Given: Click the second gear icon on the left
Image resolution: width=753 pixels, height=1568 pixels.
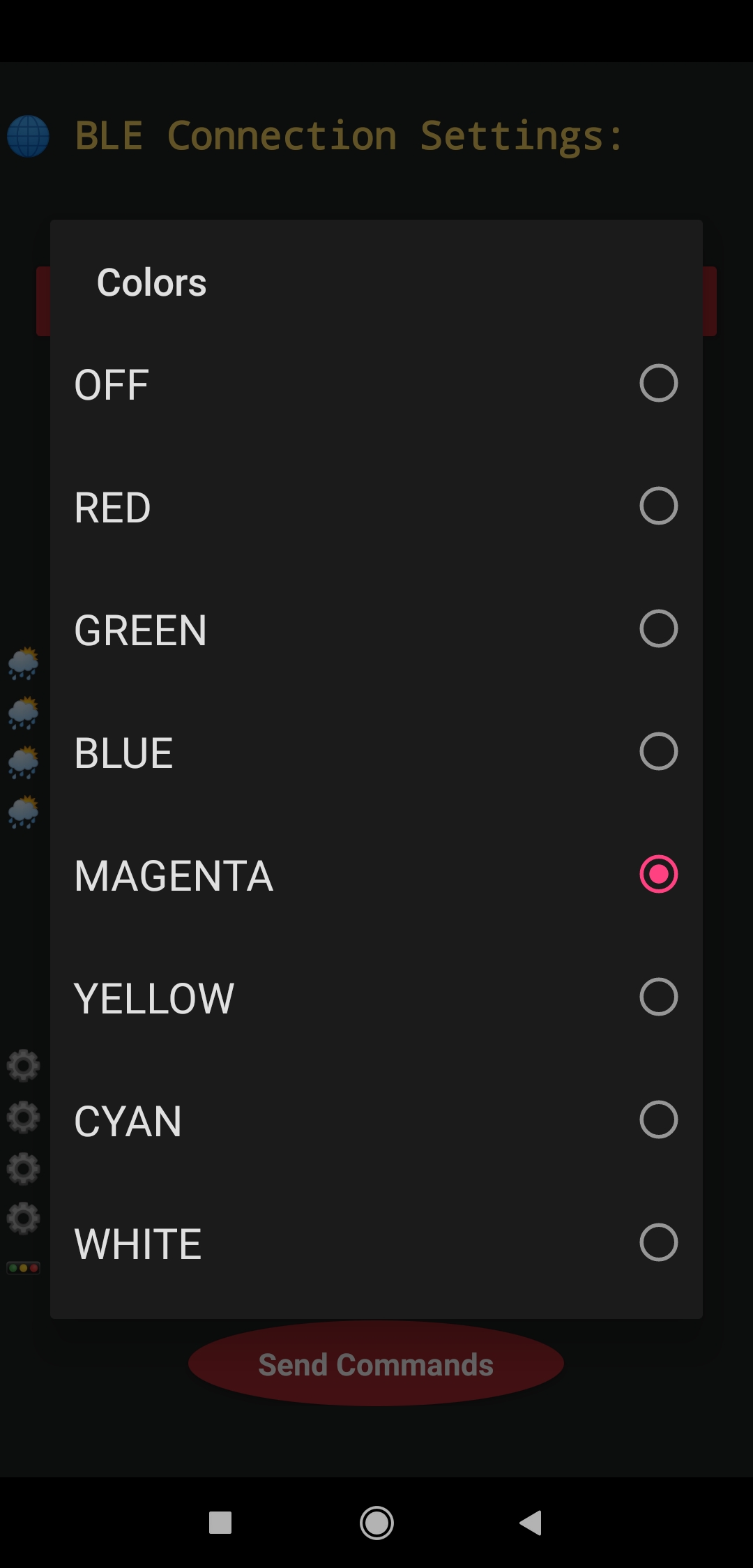Looking at the screenshot, I should tap(23, 1117).
